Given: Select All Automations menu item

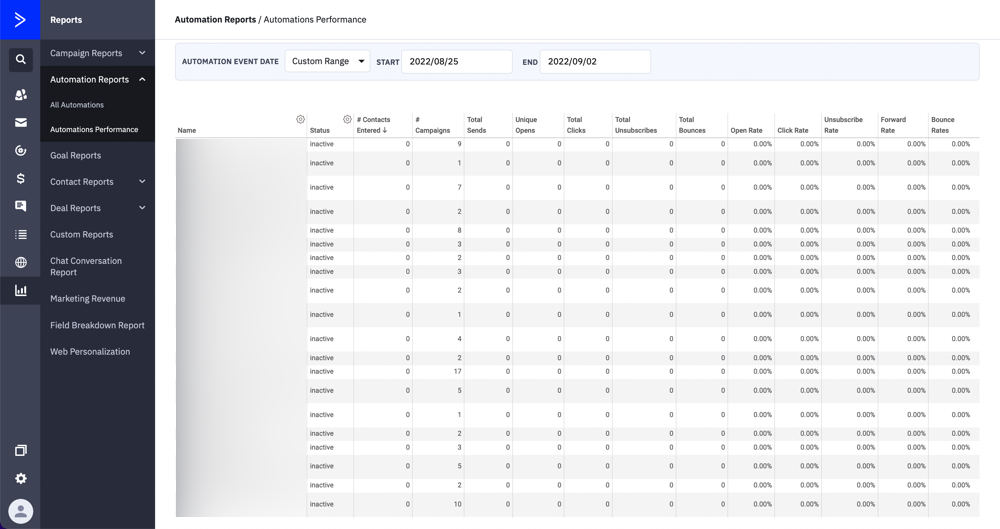Looking at the screenshot, I should click(x=77, y=105).
